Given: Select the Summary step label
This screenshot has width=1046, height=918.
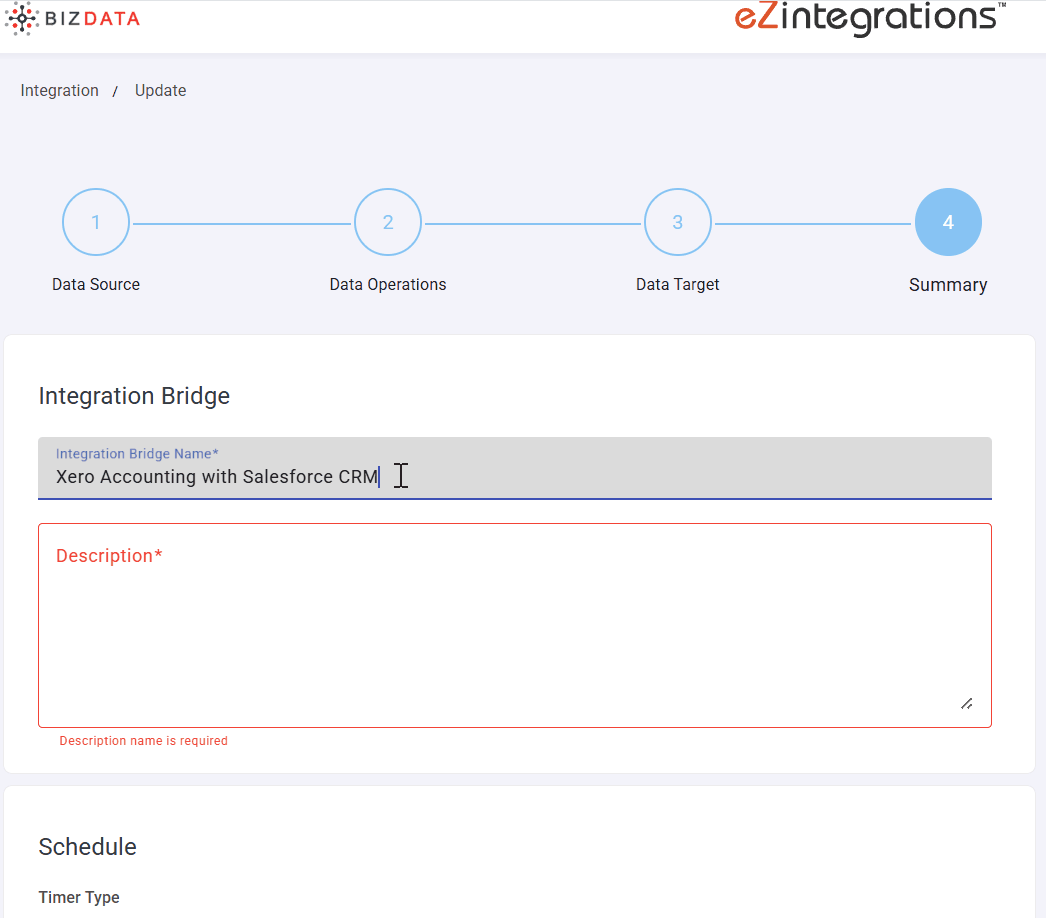Looking at the screenshot, I should (x=948, y=285).
